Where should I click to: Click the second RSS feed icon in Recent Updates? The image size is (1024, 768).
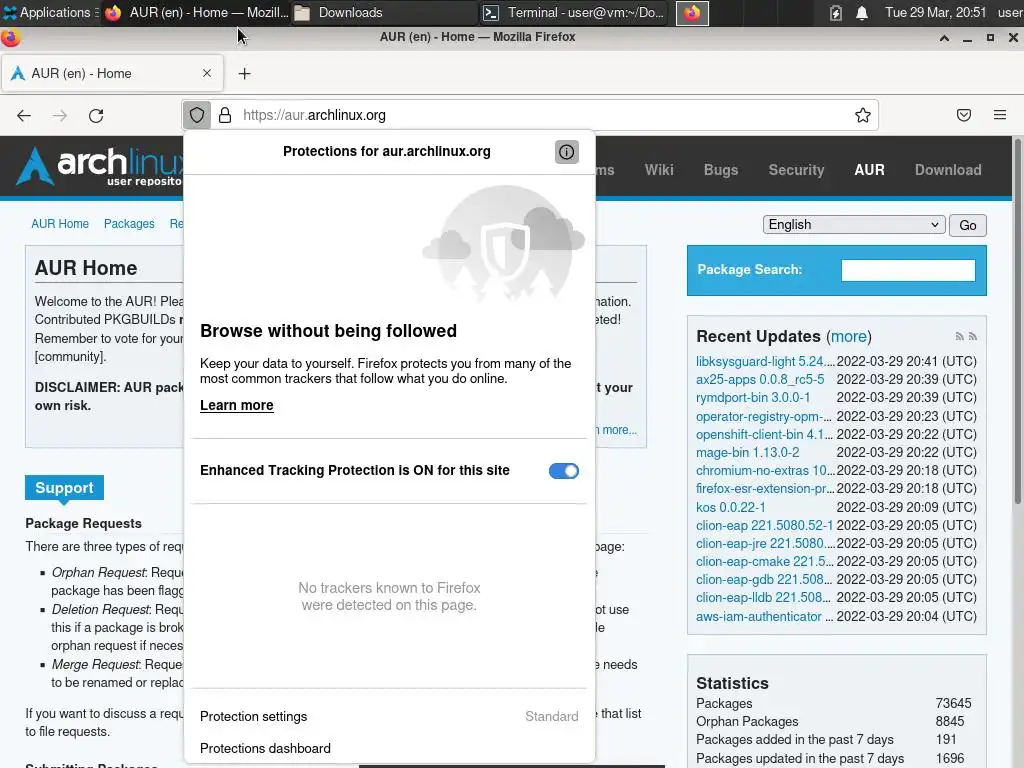(972, 336)
